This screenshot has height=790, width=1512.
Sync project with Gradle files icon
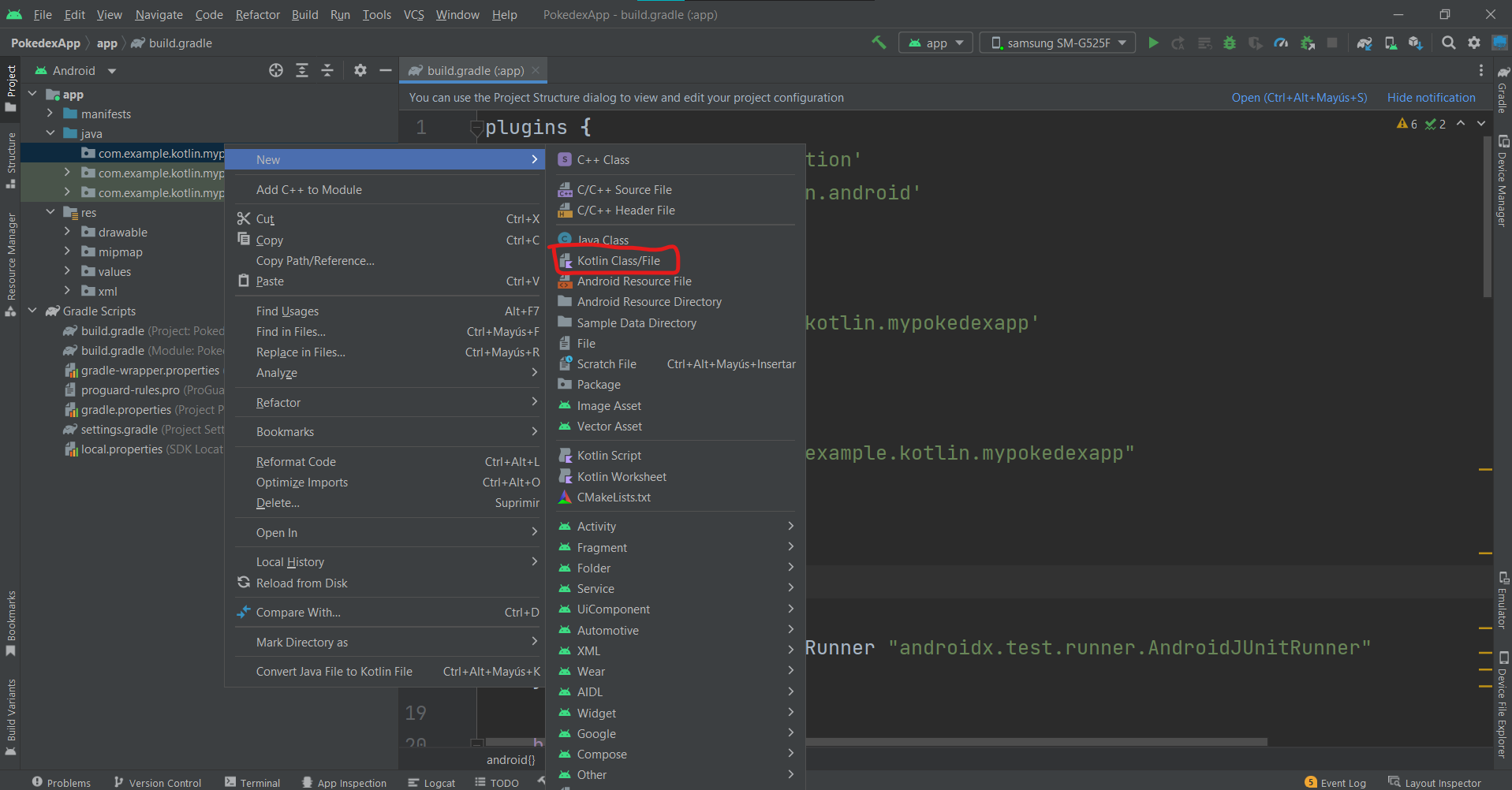click(x=1365, y=43)
